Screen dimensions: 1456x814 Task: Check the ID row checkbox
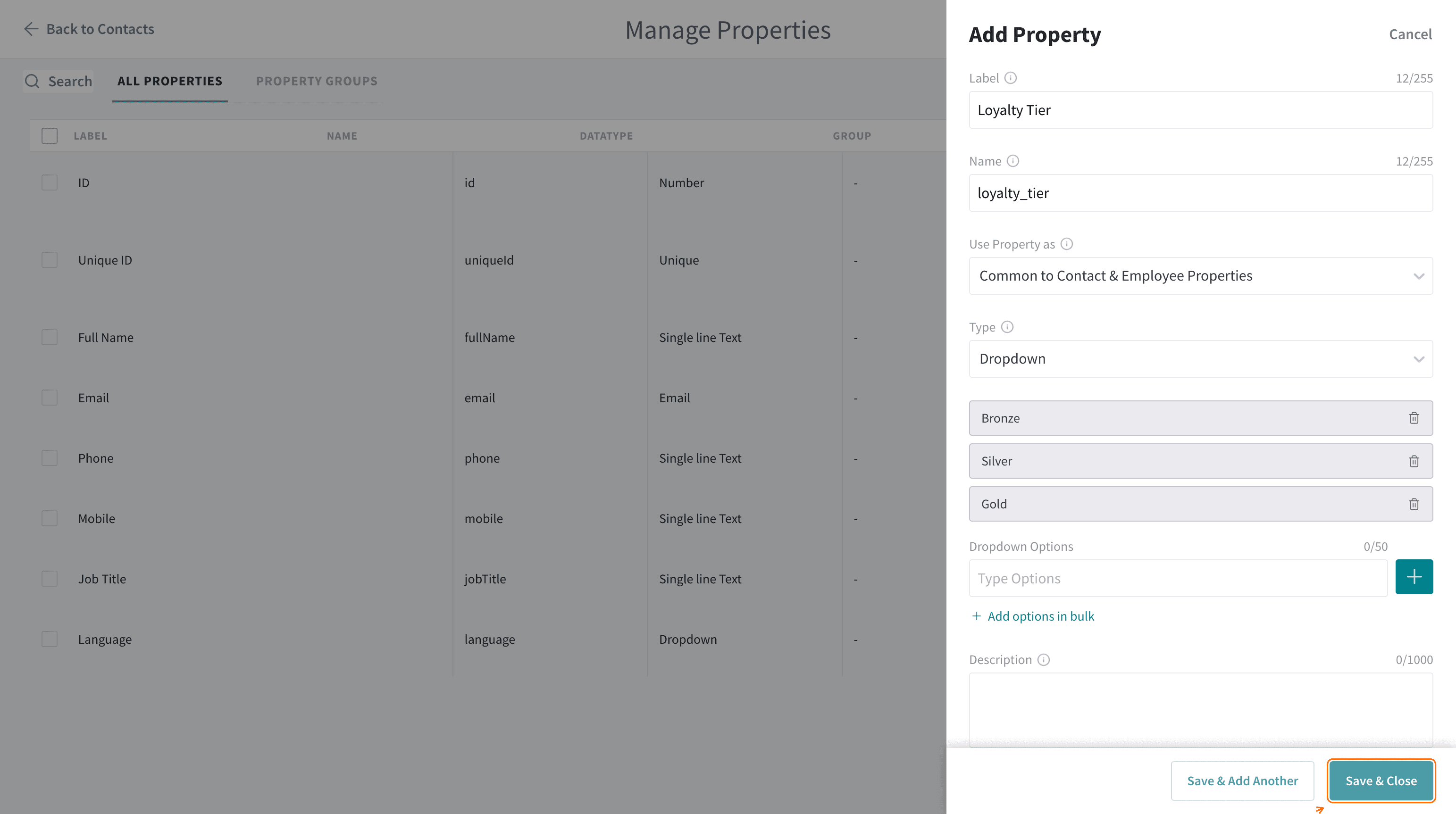coord(50,183)
